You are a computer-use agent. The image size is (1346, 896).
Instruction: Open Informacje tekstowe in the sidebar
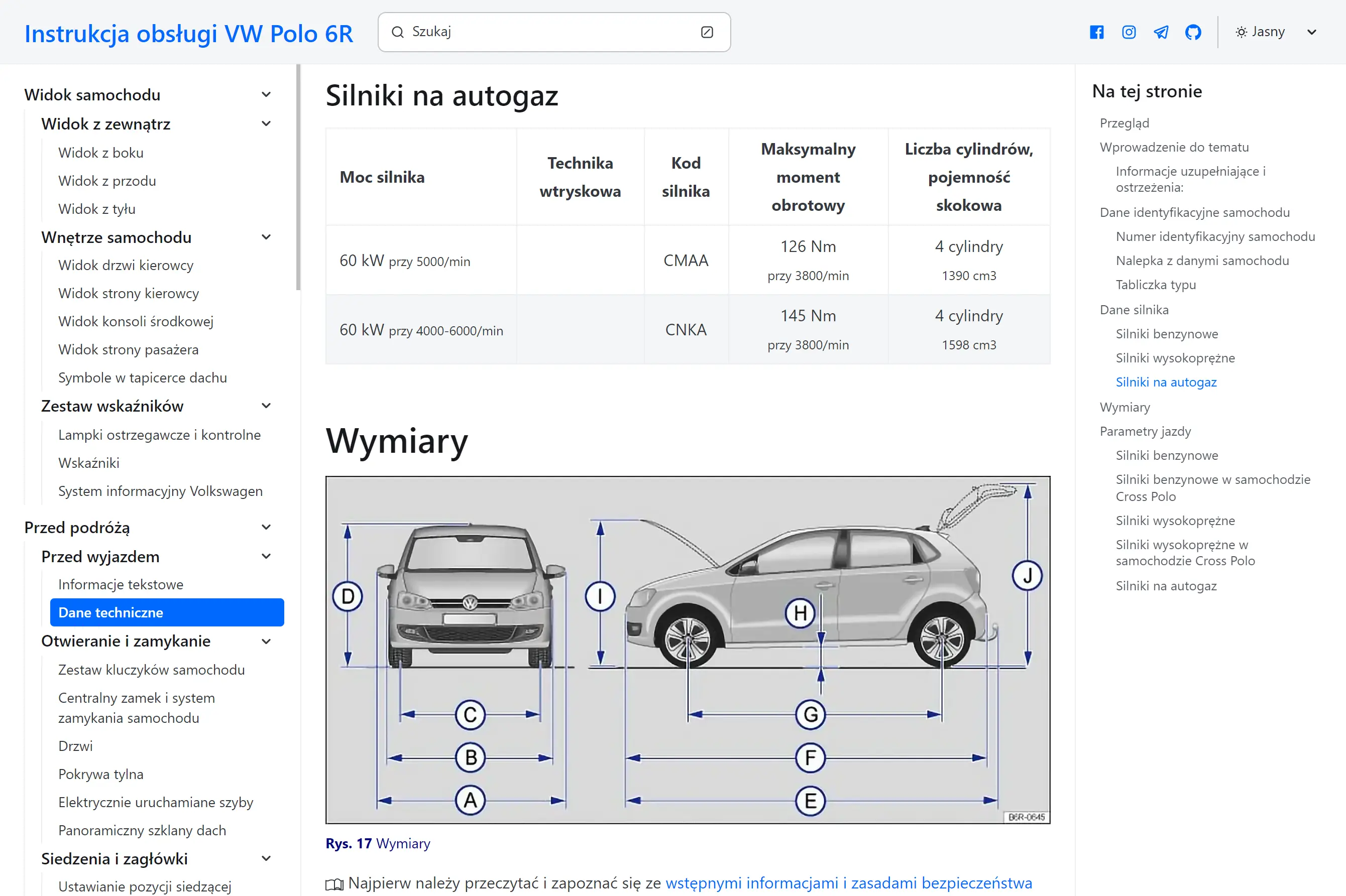coord(121,584)
